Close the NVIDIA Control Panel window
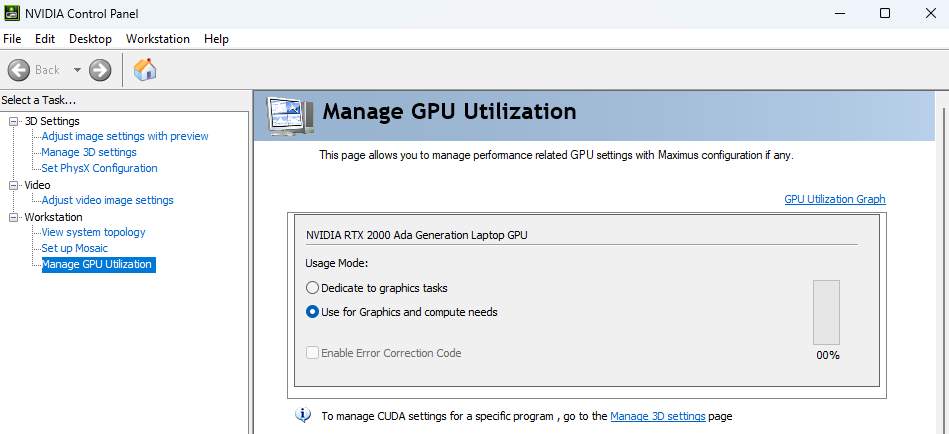Viewport: 949px width, 434px height. point(931,13)
